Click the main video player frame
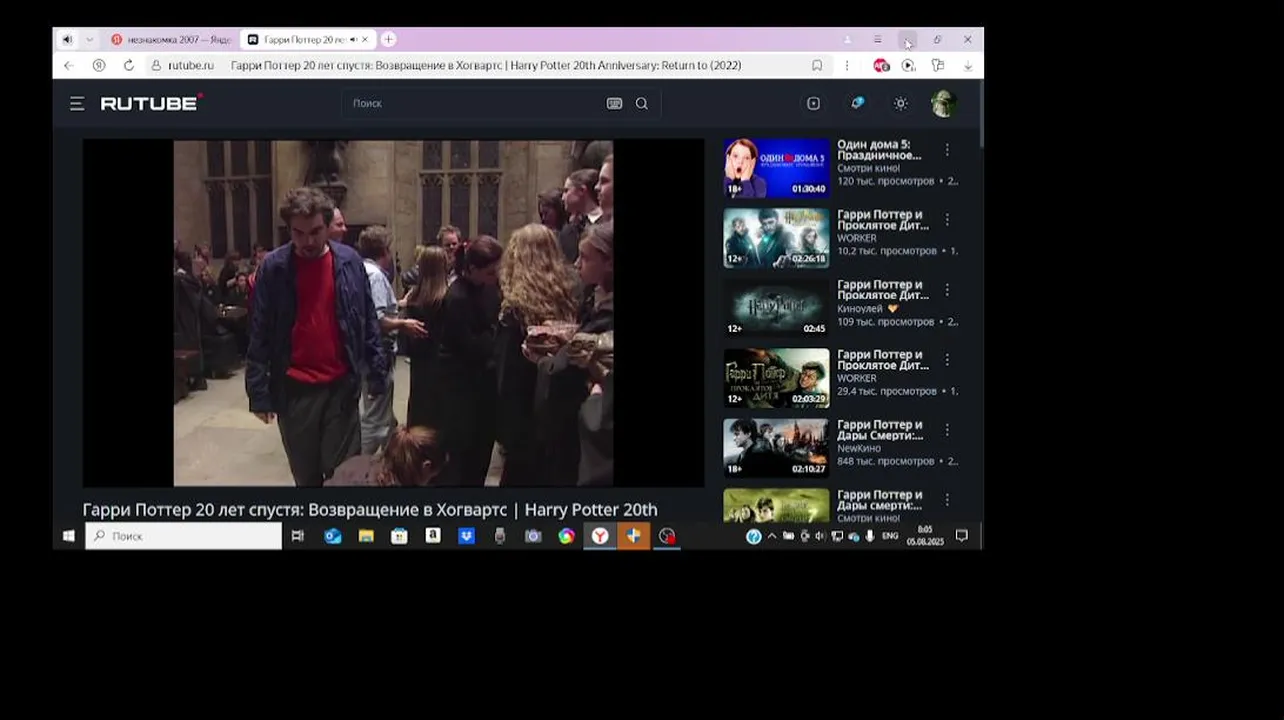This screenshot has width=1284, height=720. pyautogui.click(x=393, y=312)
